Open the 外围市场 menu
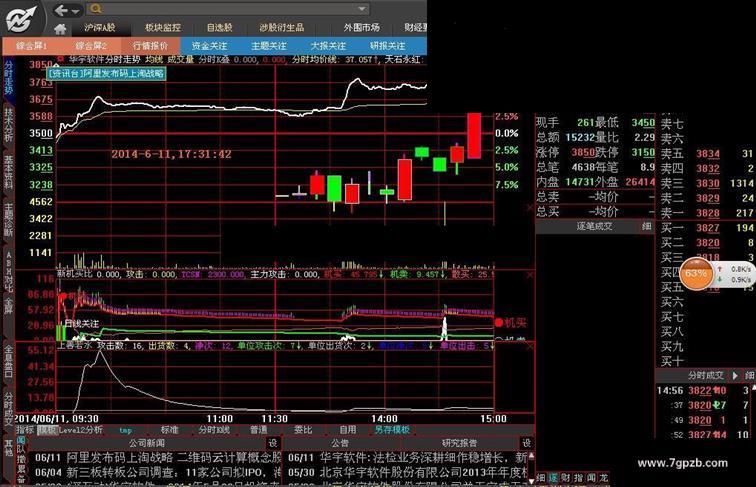Viewport: 756px width, 487px height. click(x=362, y=27)
